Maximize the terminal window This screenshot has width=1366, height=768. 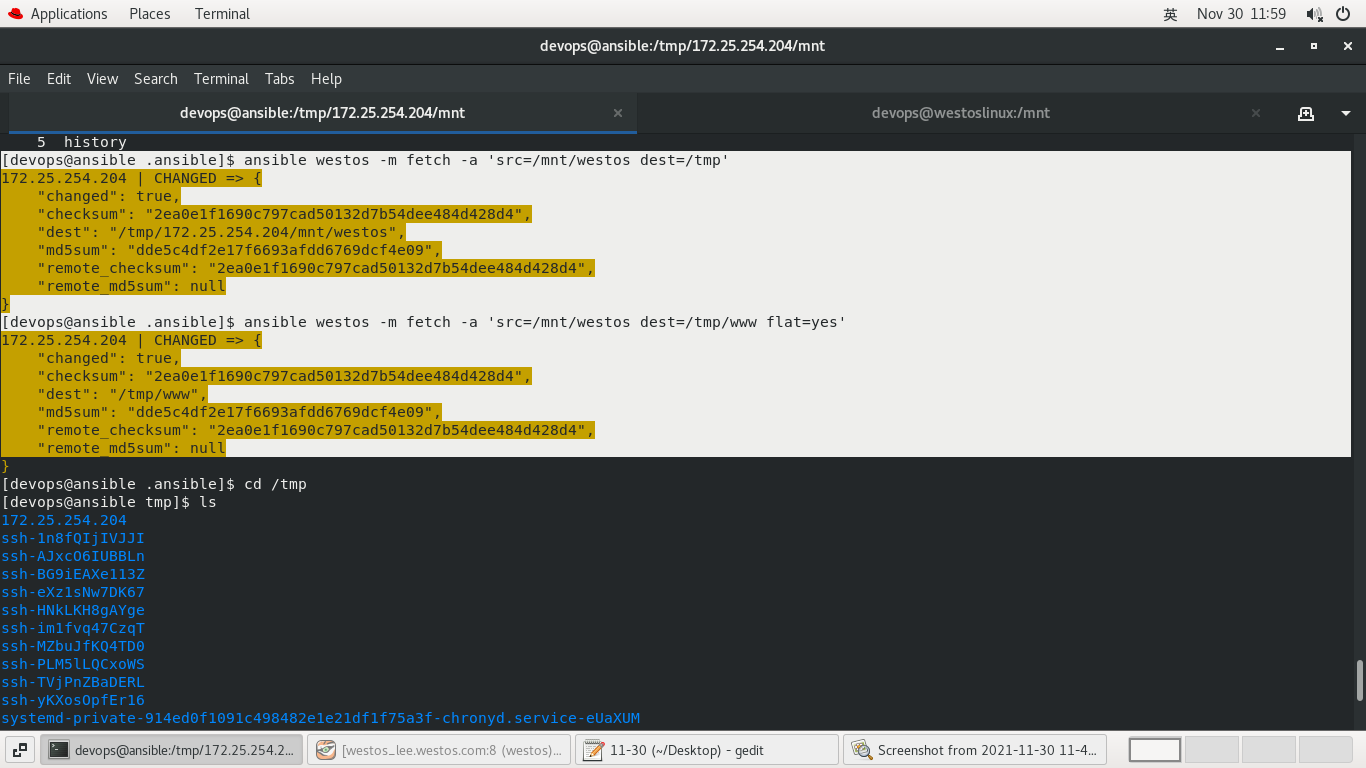(1314, 46)
